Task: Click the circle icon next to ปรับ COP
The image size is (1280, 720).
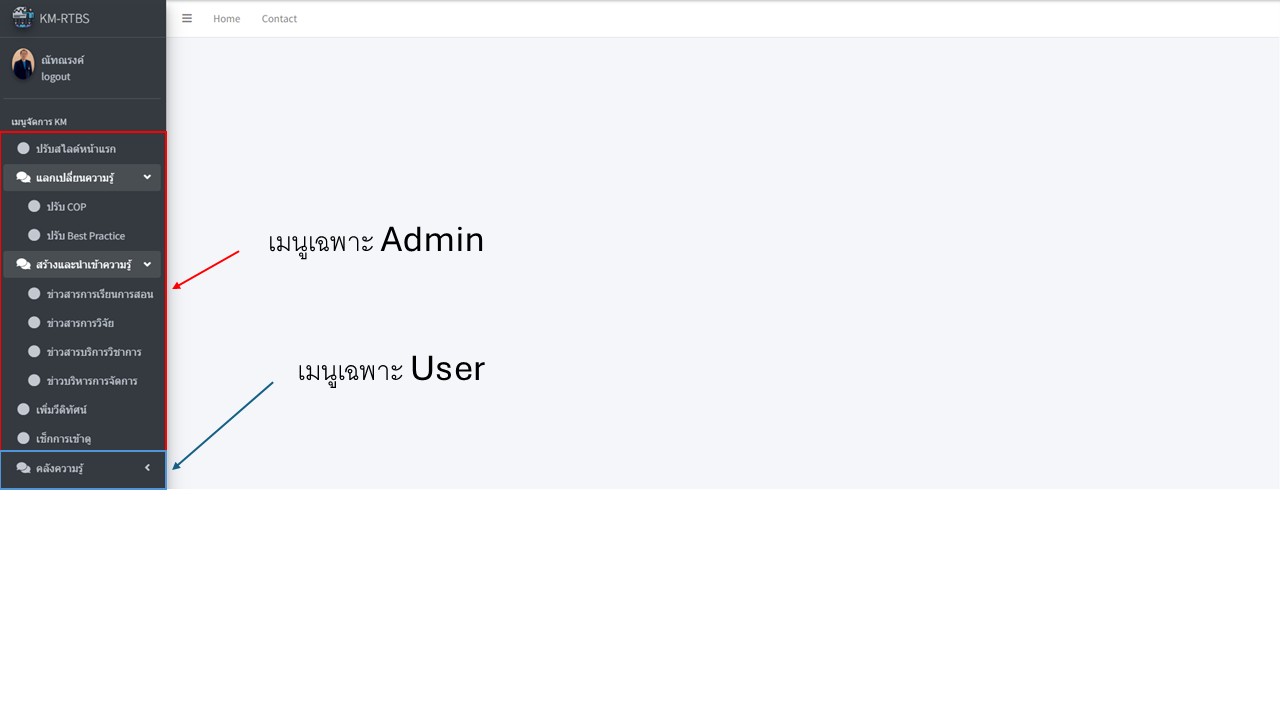Action: point(34,207)
